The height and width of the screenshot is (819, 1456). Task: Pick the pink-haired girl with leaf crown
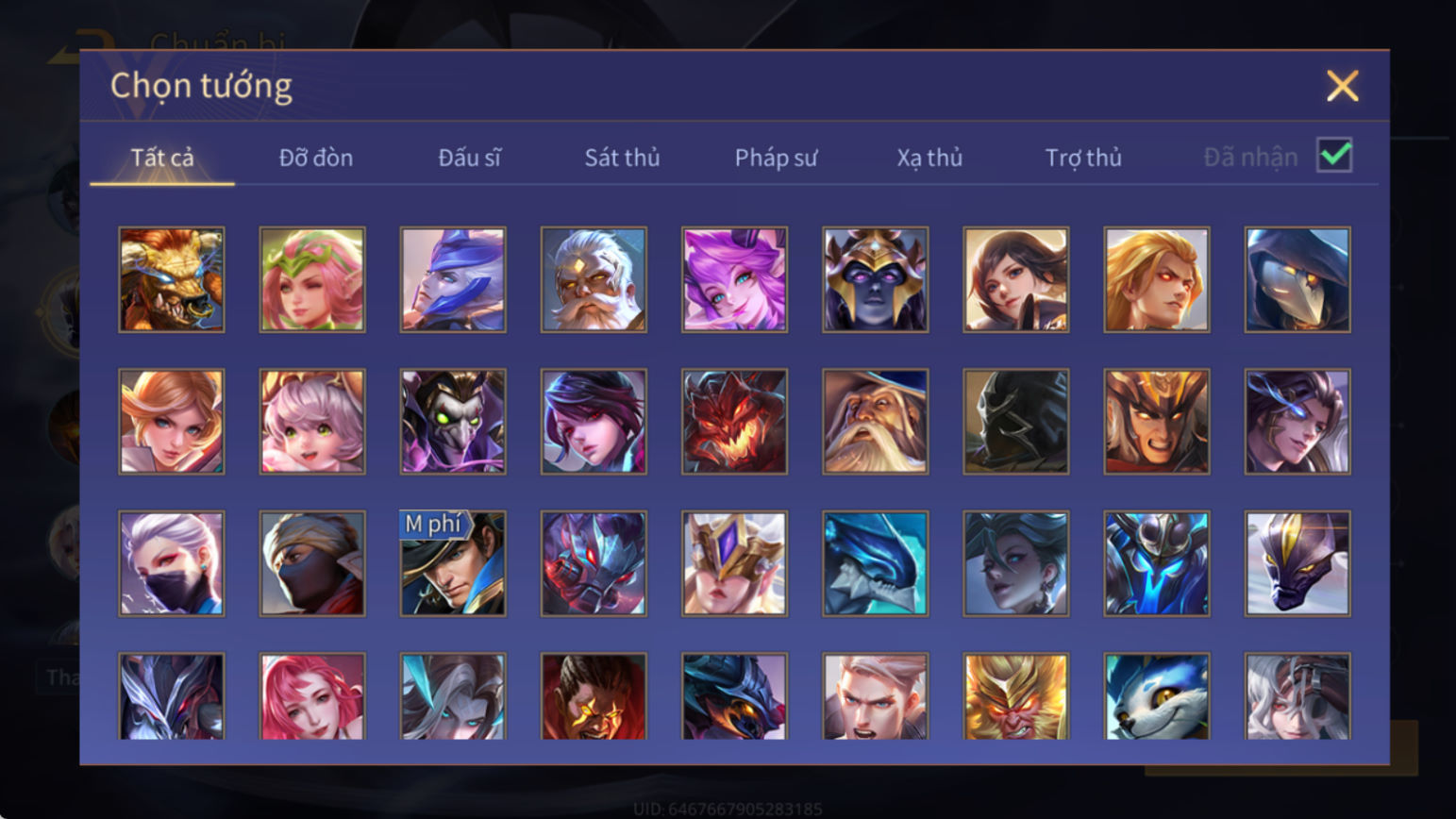(312, 279)
